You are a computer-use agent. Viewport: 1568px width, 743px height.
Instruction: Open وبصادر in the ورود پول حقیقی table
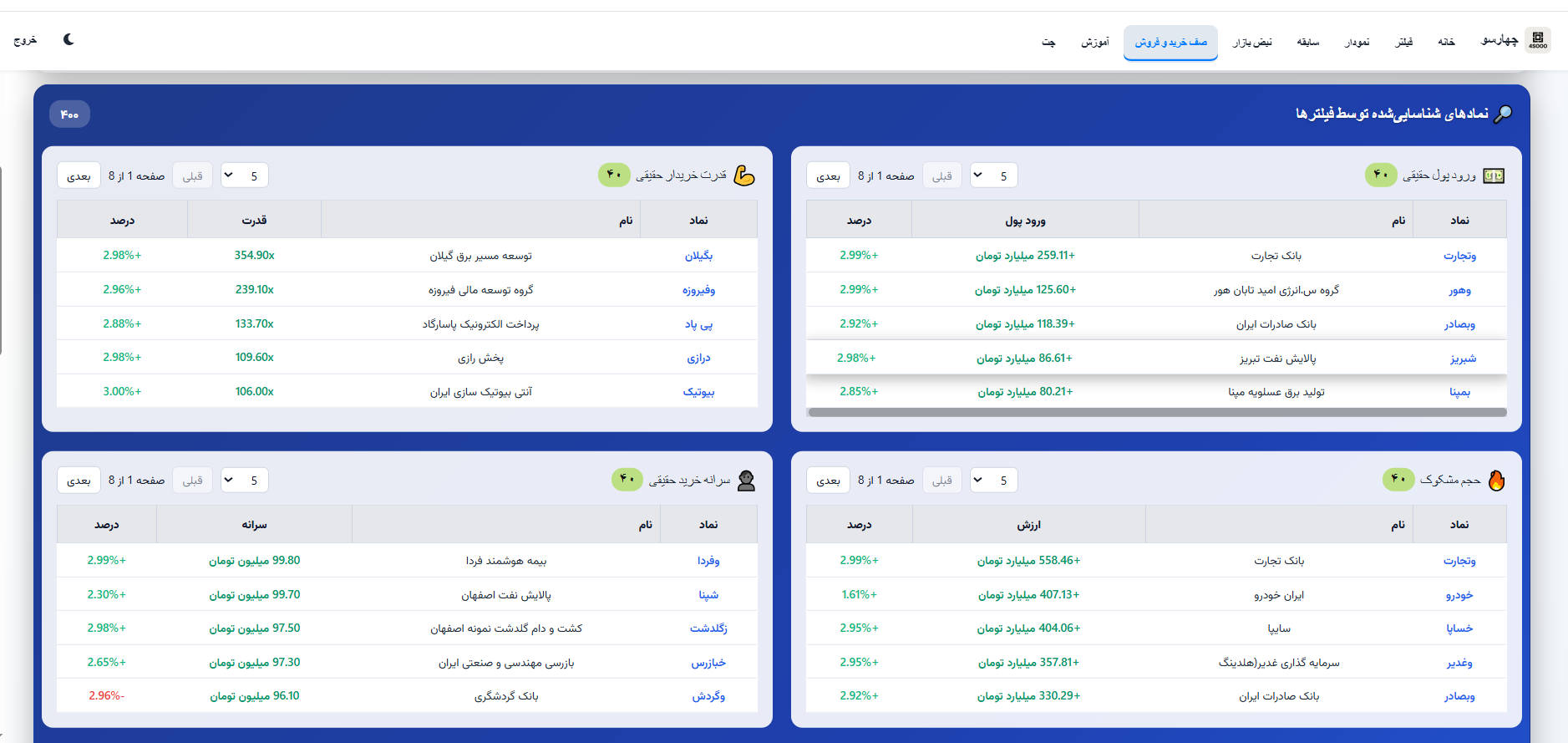tap(1459, 323)
